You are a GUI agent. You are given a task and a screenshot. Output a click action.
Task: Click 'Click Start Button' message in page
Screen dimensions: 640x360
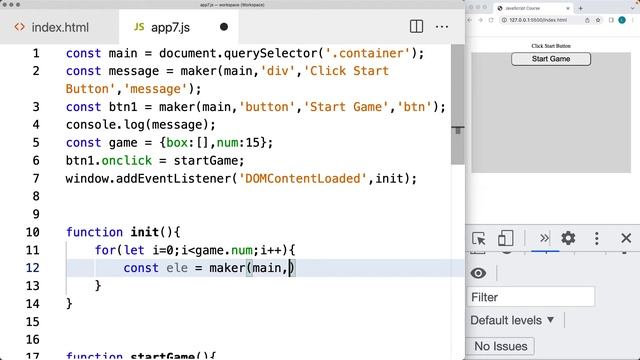[551, 46]
